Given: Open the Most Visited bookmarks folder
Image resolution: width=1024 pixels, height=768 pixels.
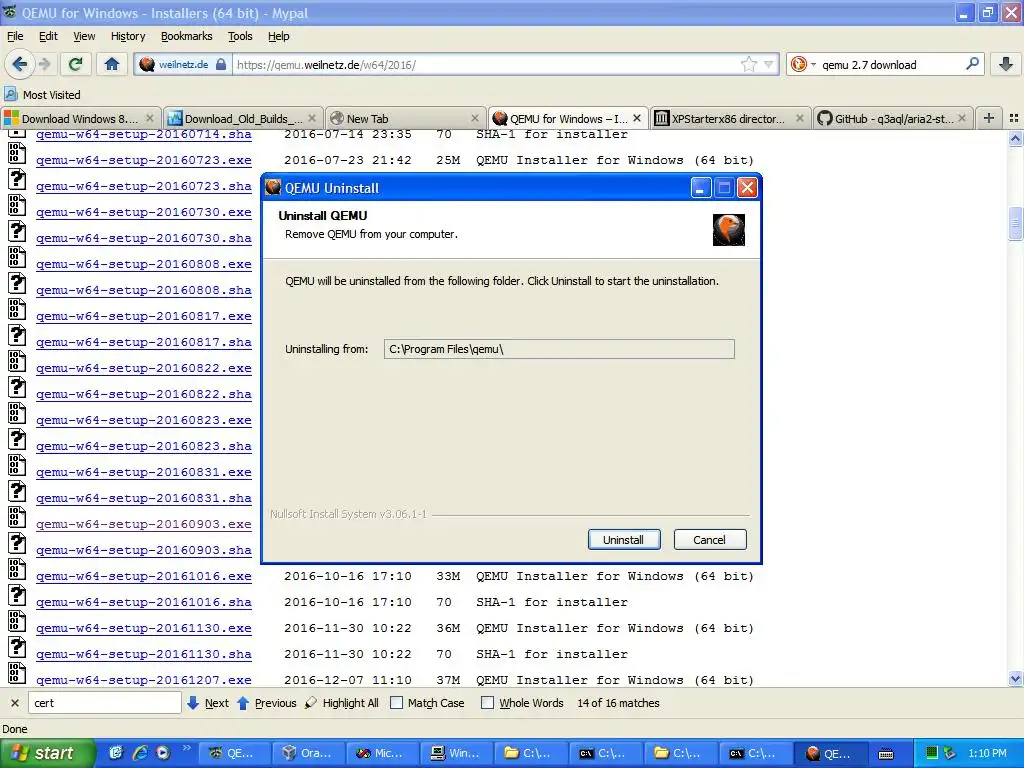Looking at the screenshot, I should pyautogui.click(x=42, y=95).
